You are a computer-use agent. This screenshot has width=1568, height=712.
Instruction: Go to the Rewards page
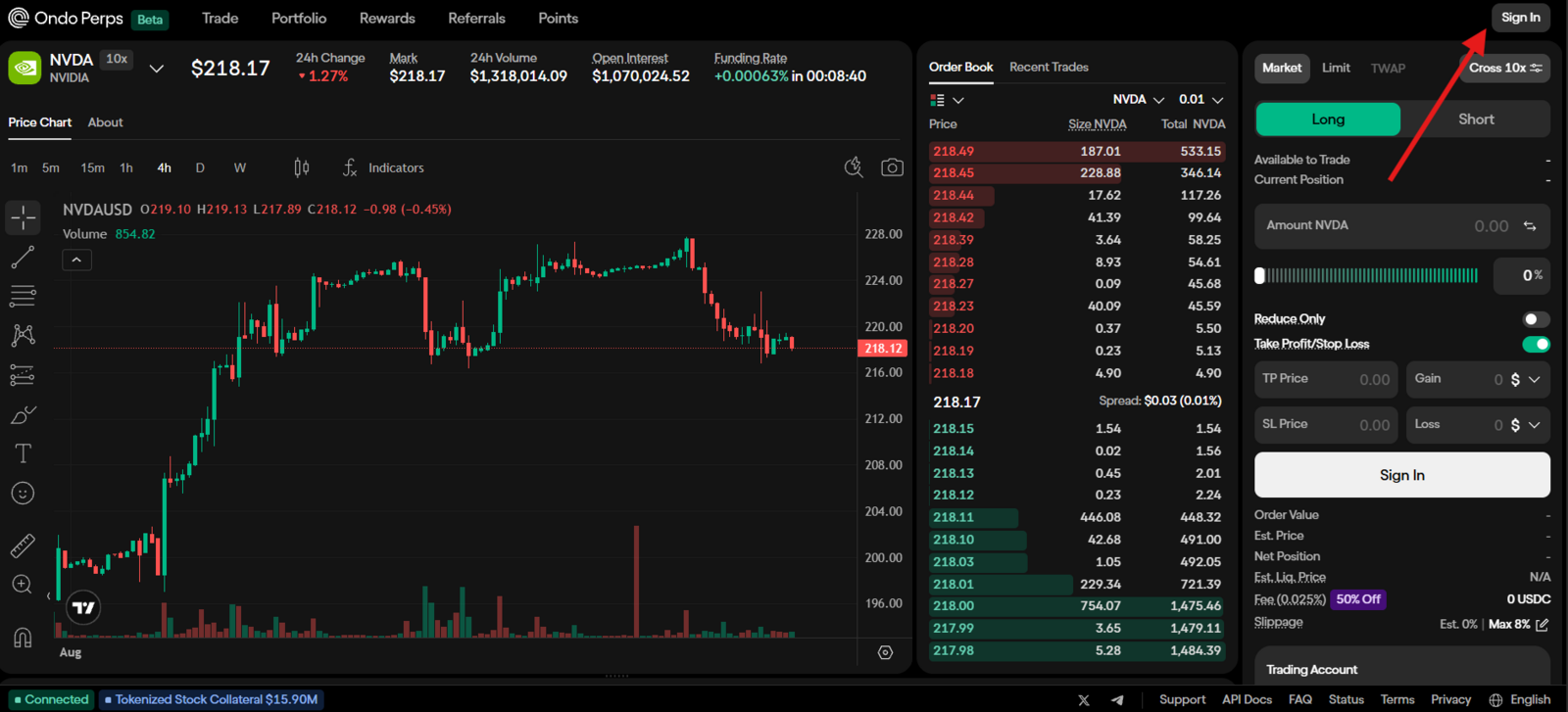coord(387,19)
